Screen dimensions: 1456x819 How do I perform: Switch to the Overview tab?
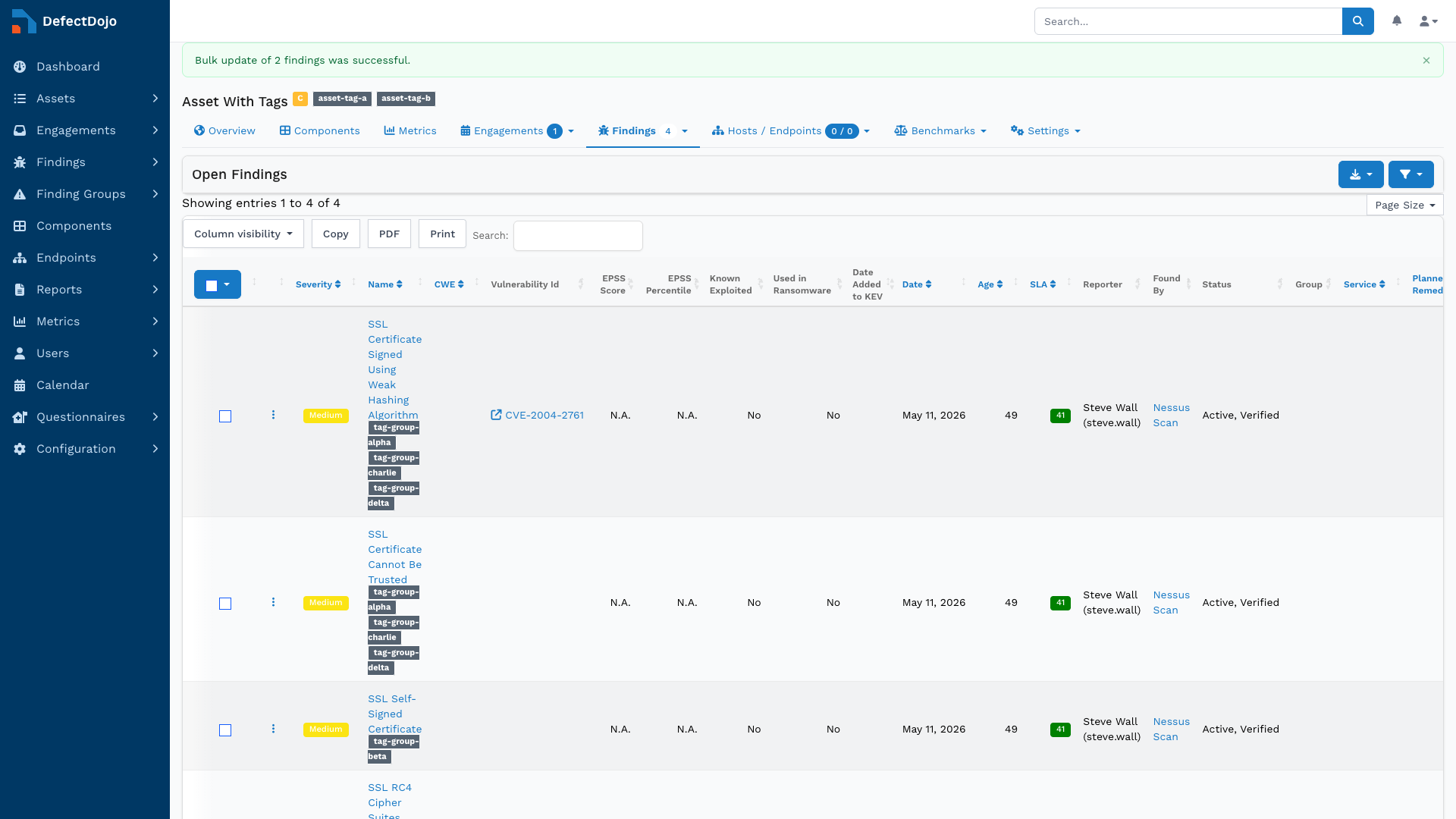point(224,130)
